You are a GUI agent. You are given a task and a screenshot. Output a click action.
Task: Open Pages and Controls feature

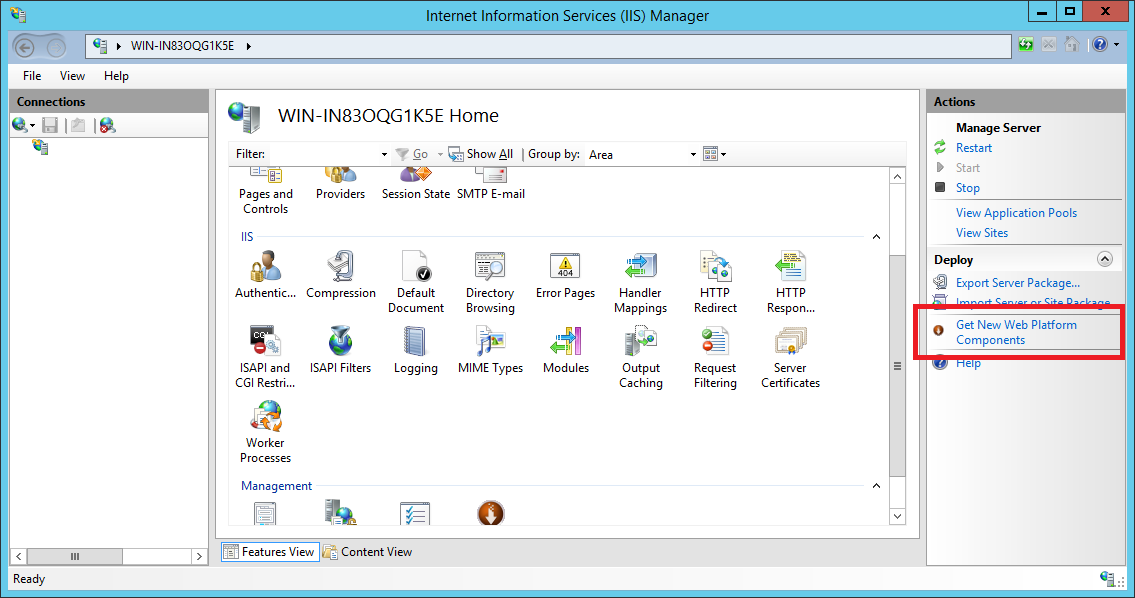(265, 192)
